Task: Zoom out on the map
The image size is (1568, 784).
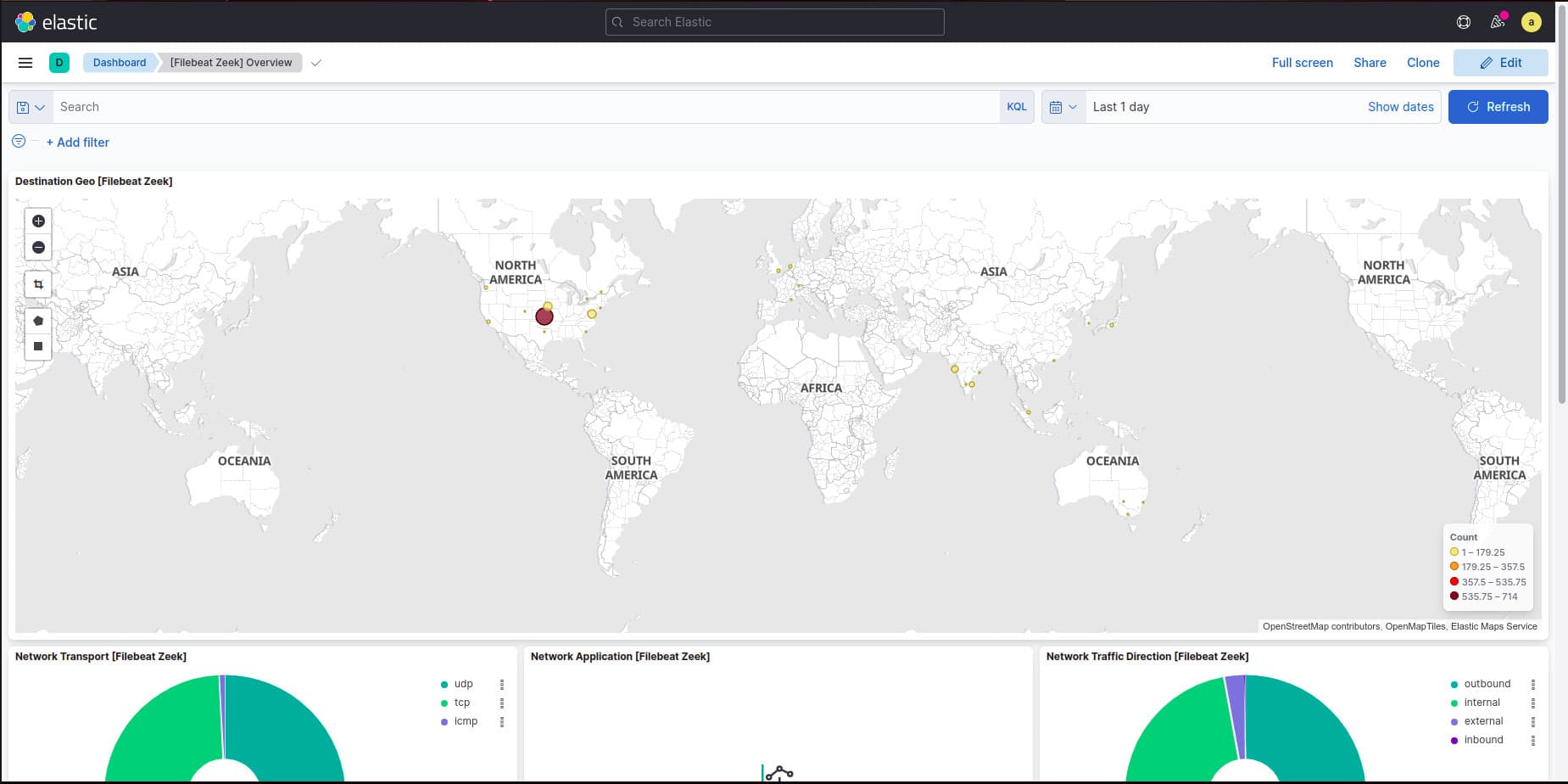Action: (x=38, y=247)
